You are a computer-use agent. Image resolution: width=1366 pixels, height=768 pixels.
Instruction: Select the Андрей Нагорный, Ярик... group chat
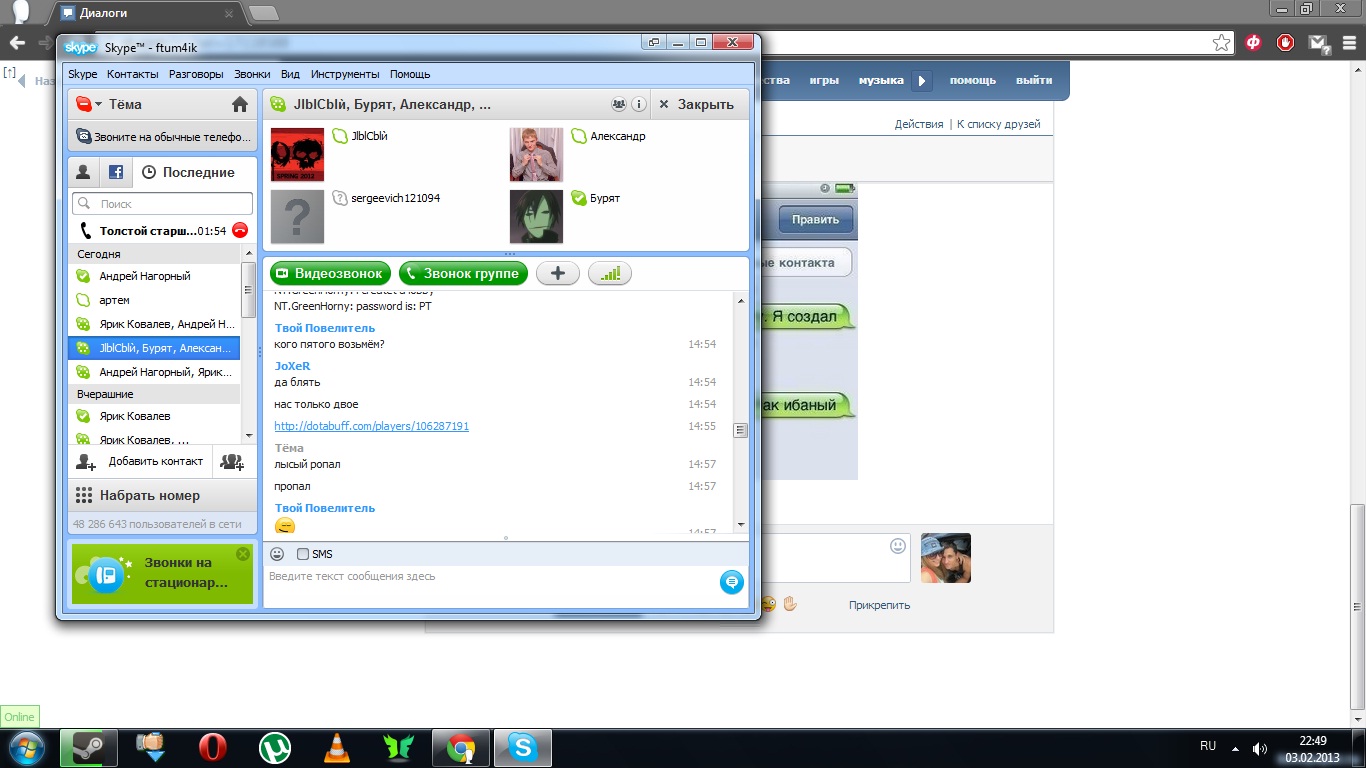click(154, 372)
